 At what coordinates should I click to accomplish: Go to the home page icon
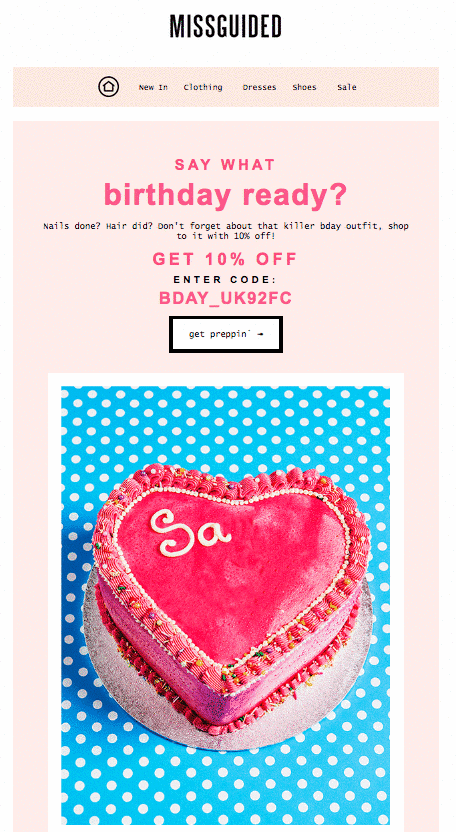(109, 86)
